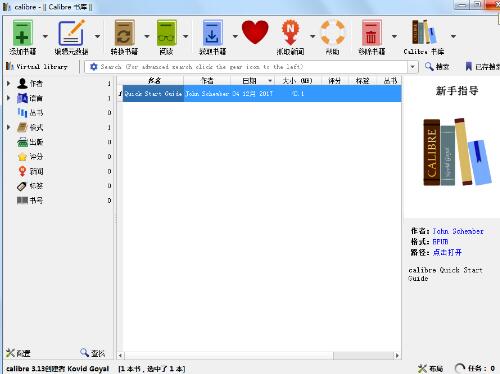Click the Convert books icon
Image resolution: width=500 pixels, height=374 pixels.
pyautogui.click(x=124, y=33)
